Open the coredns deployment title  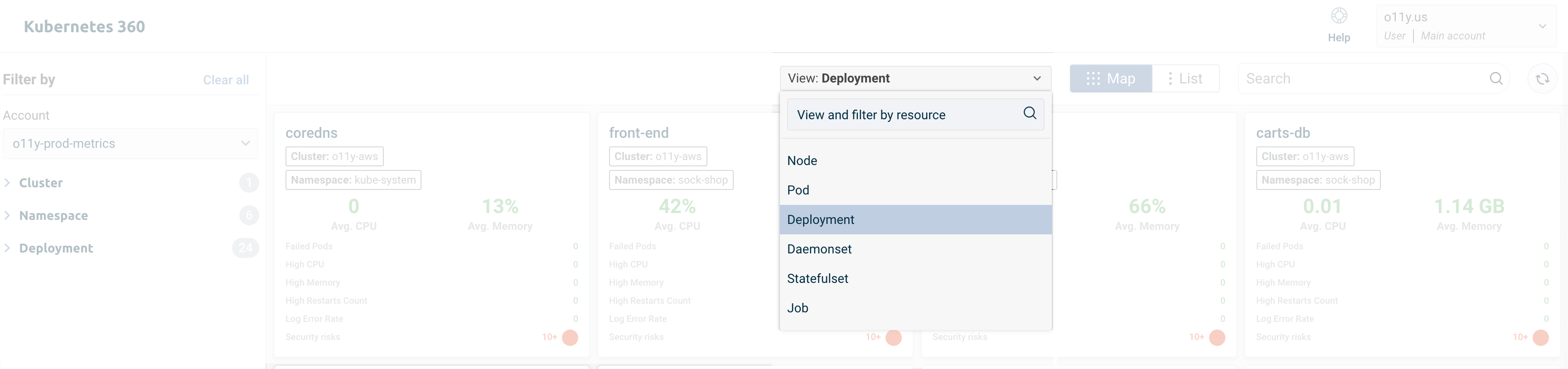point(311,133)
